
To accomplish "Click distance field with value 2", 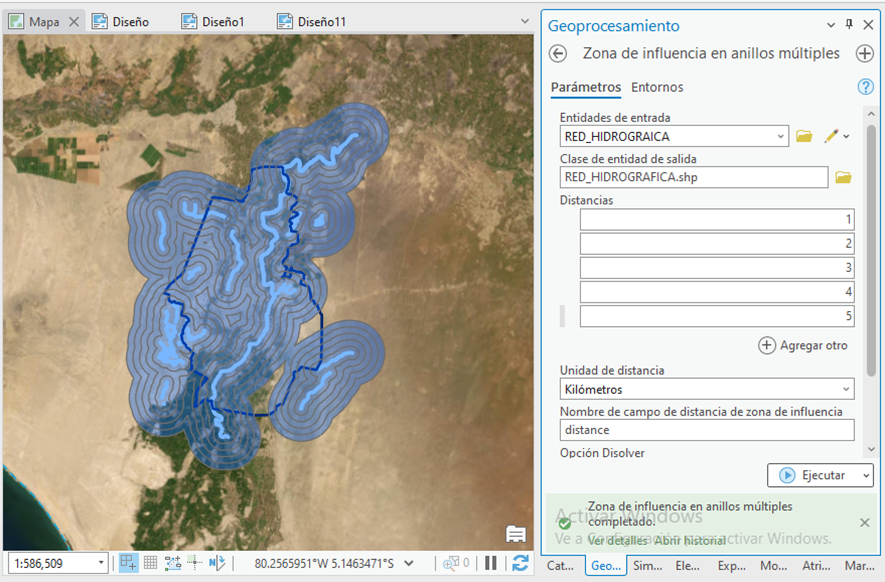I will (x=717, y=244).
